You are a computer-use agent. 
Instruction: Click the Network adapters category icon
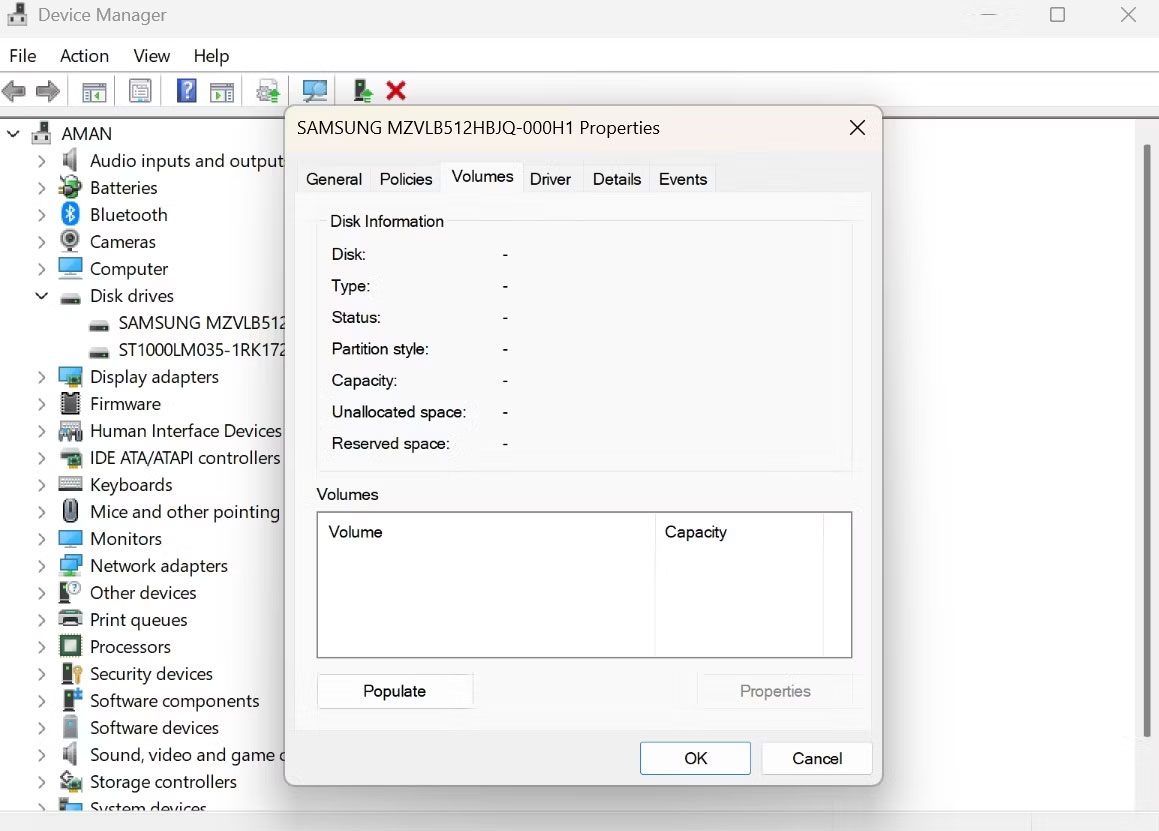click(x=70, y=566)
